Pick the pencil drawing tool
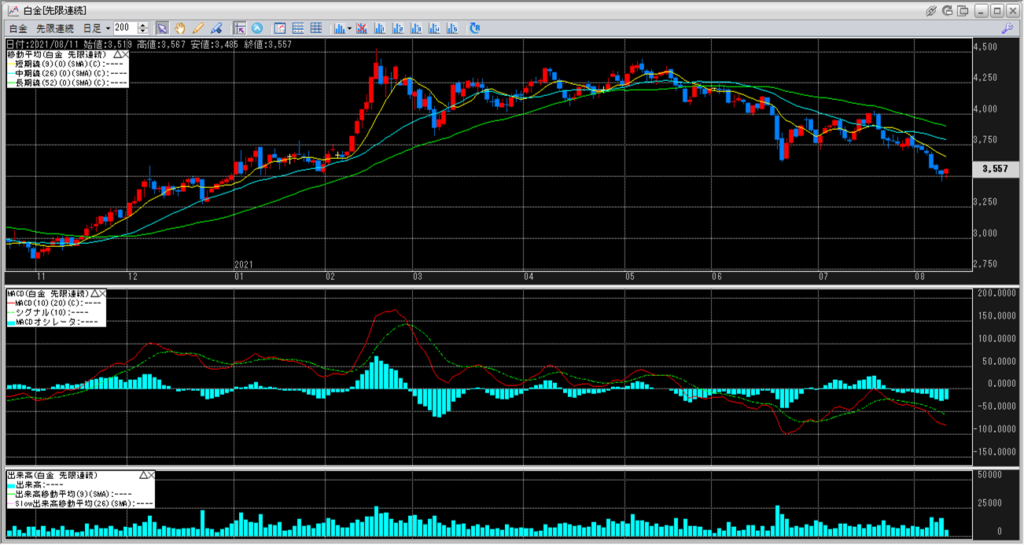 point(198,28)
